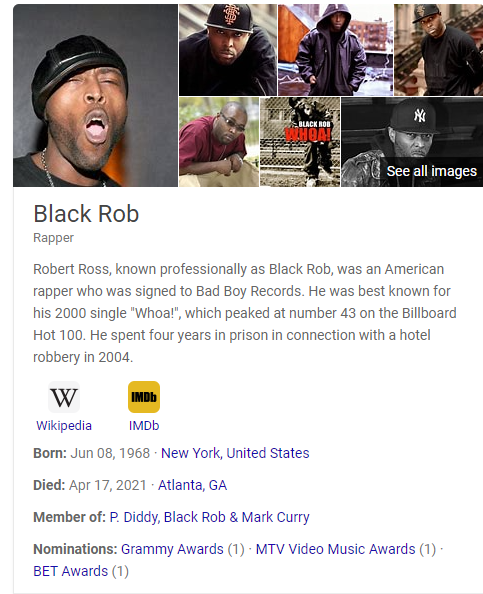483x594 pixels.
Task: Click the Rapper subtitle text
Action: pos(53,238)
